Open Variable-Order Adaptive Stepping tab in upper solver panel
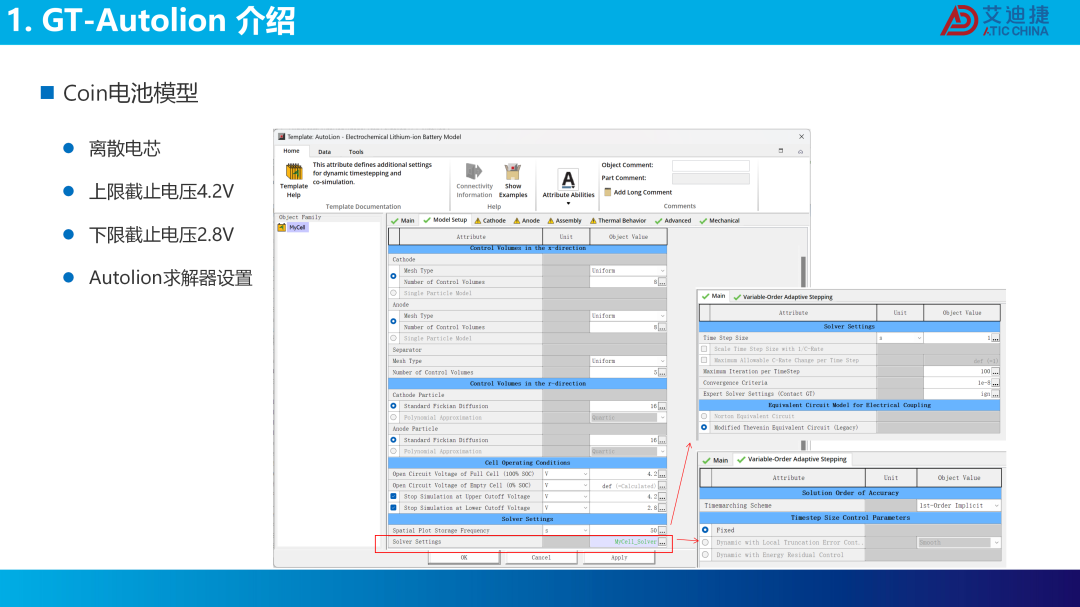Viewport: 1080px width, 607px height. 783,297
